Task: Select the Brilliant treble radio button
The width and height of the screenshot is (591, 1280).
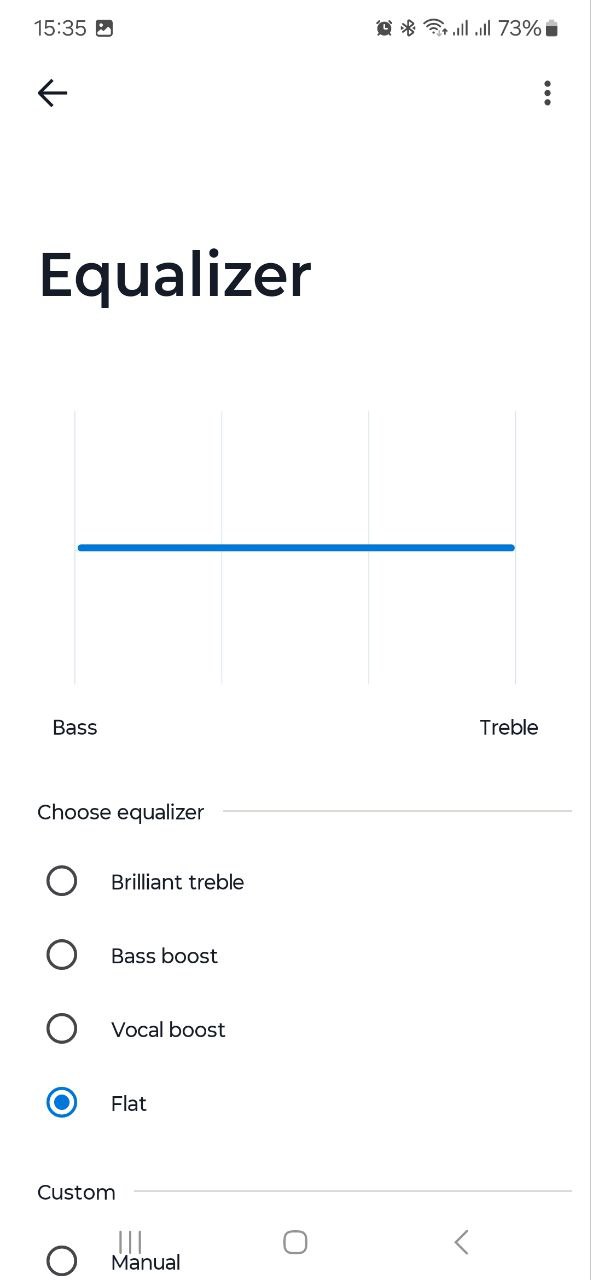Action: (62, 881)
